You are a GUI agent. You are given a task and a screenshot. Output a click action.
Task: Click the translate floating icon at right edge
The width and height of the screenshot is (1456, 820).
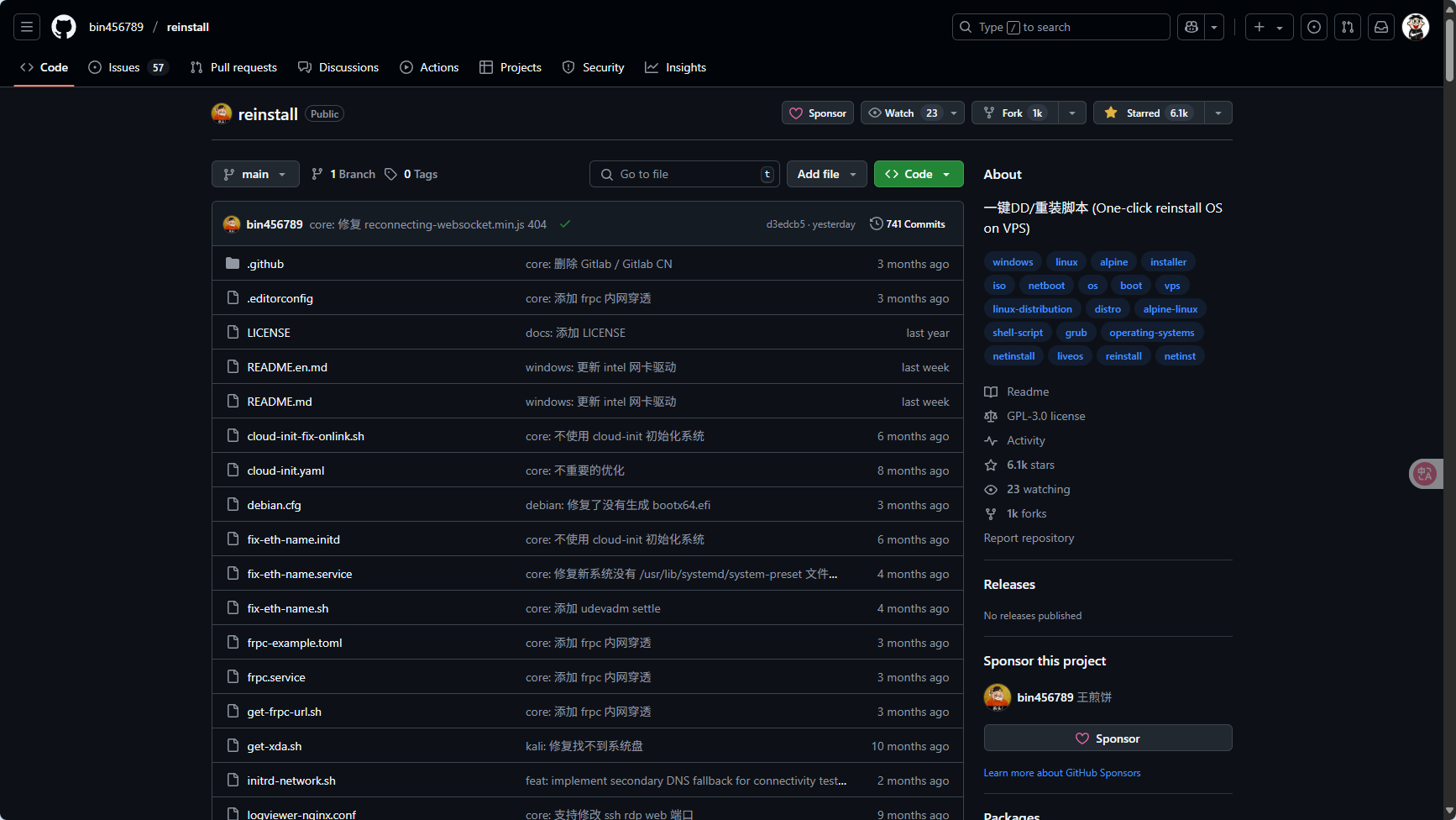(1425, 474)
